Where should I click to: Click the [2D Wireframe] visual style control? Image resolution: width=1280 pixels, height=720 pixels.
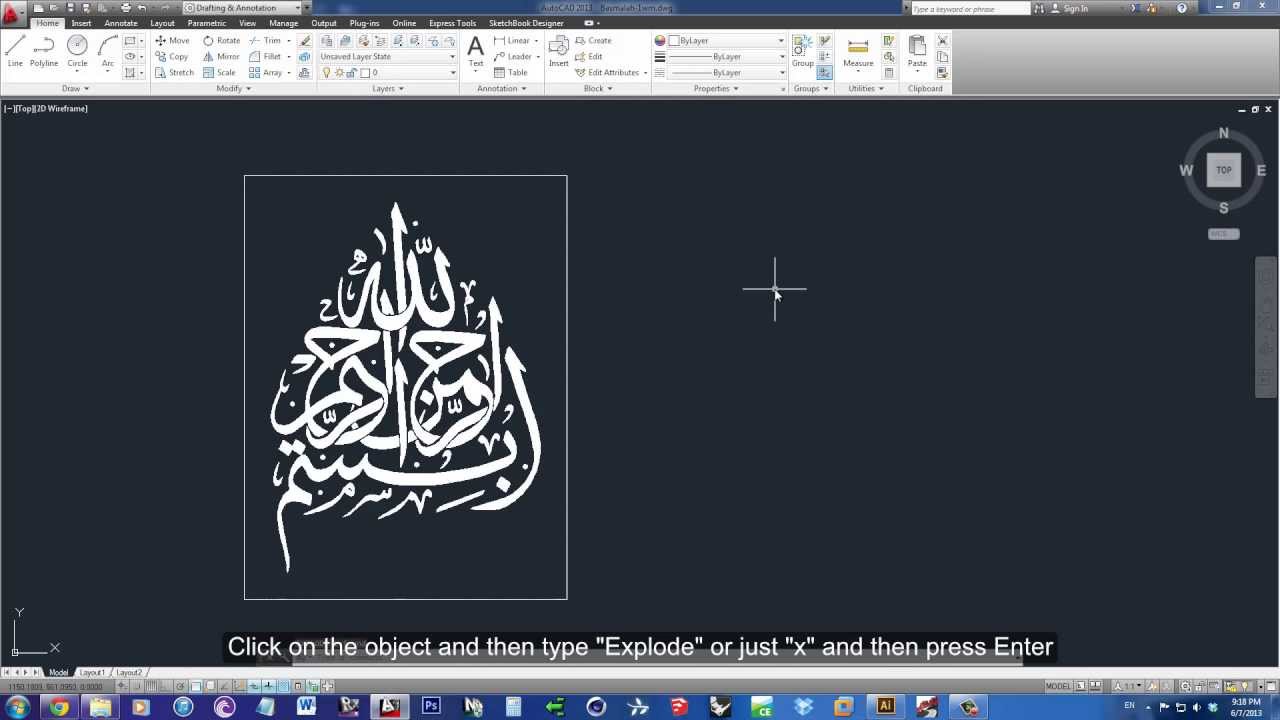(x=63, y=108)
